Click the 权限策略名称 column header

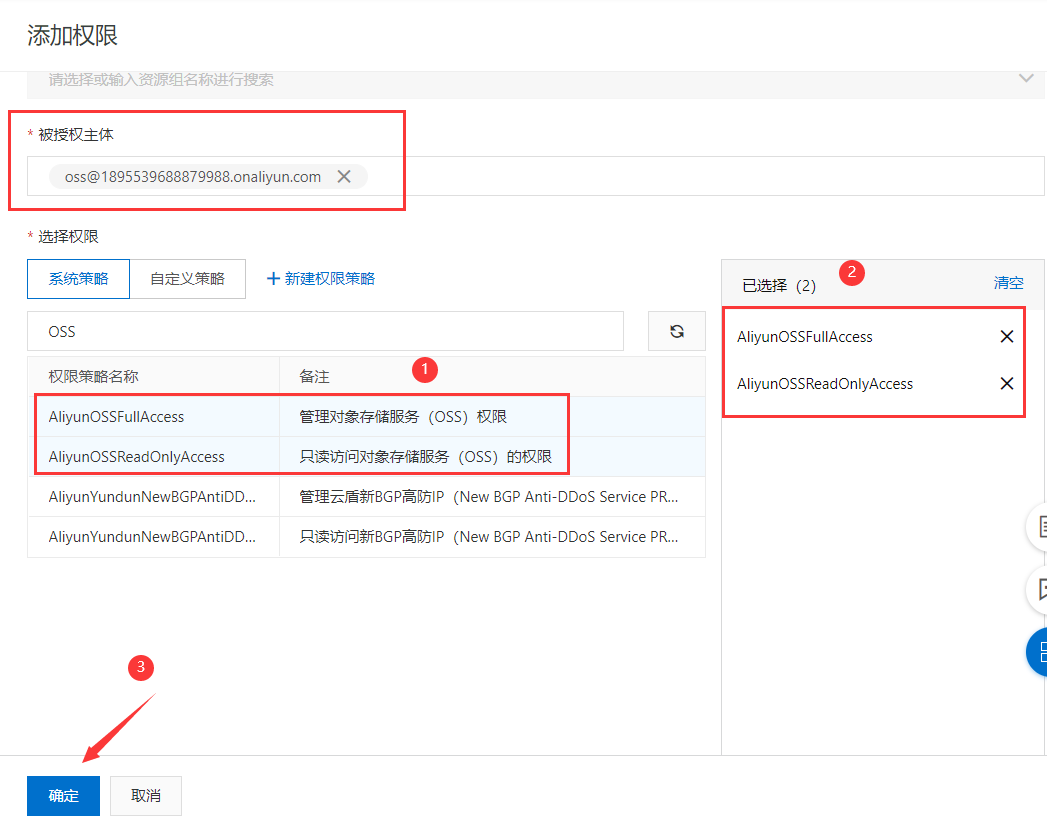(93, 377)
